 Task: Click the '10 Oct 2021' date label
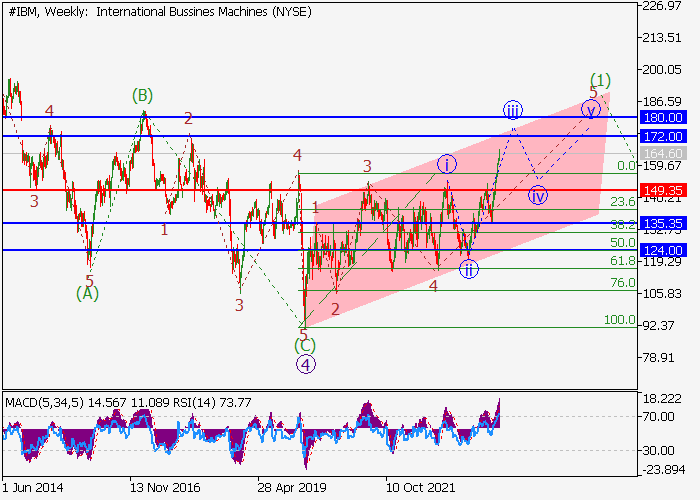pyautogui.click(x=420, y=488)
